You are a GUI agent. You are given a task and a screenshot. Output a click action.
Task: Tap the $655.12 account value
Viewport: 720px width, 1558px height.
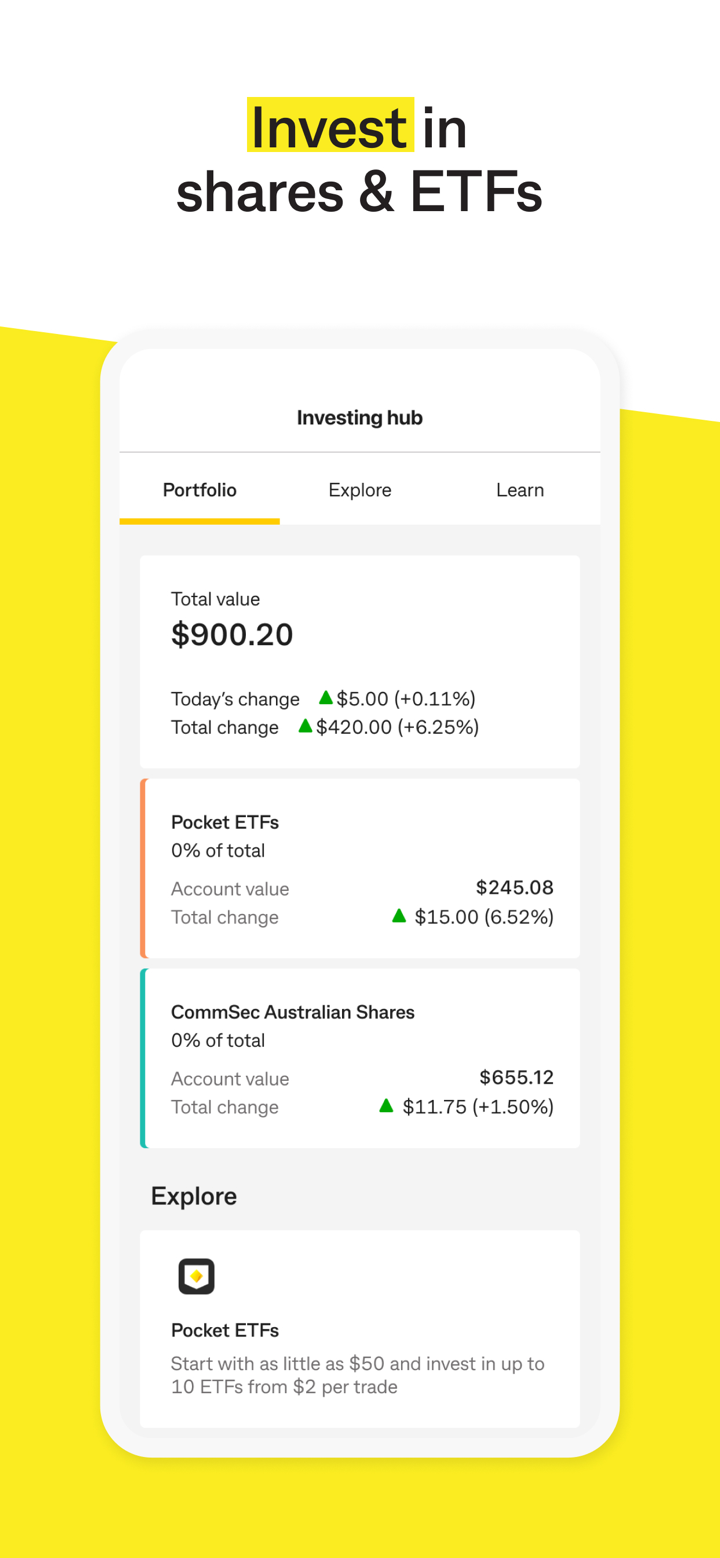(x=516, y=1077)
